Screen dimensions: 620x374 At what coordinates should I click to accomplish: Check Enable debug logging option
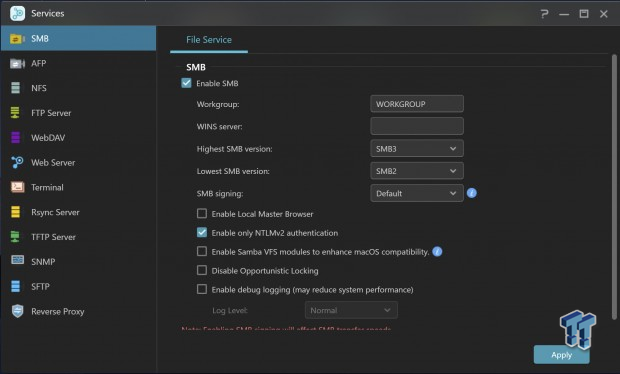202,289
